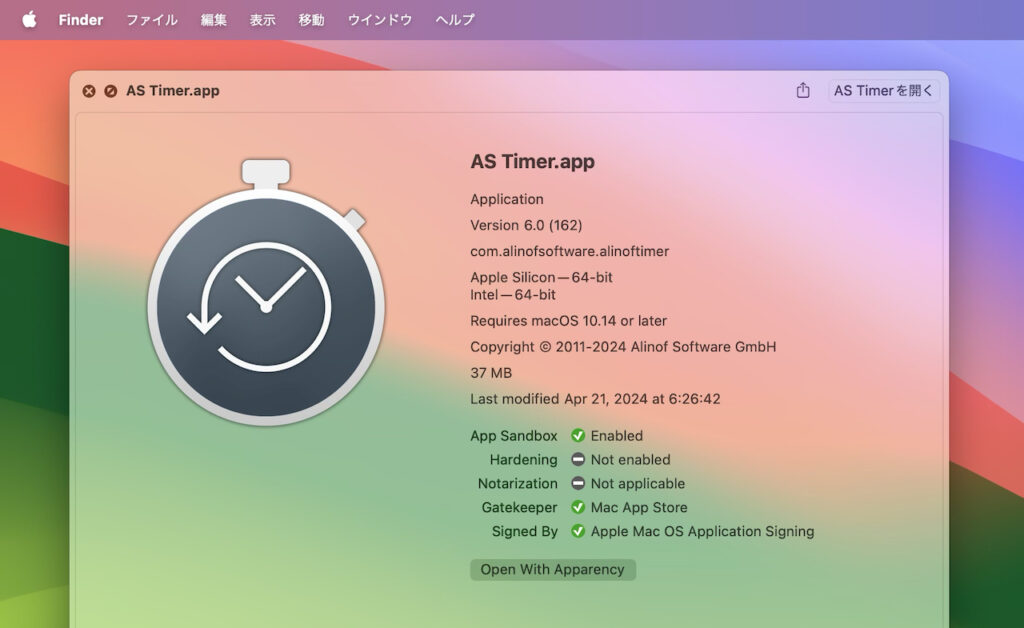Viewport: 1024px width, 628px height.
Task: Click the green check beside App Sandbox
Action: tap(577, 436)
